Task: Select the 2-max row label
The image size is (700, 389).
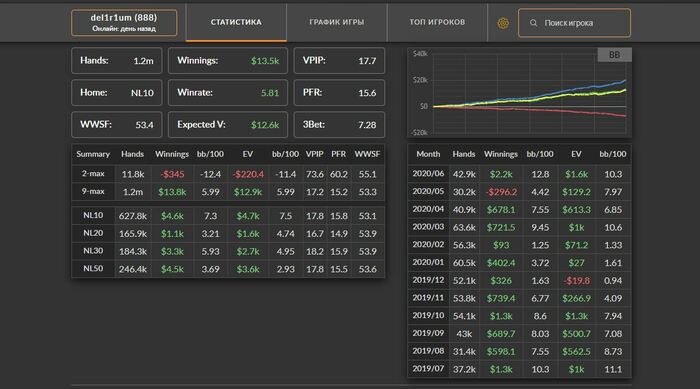Action: (x=93, y=174)
